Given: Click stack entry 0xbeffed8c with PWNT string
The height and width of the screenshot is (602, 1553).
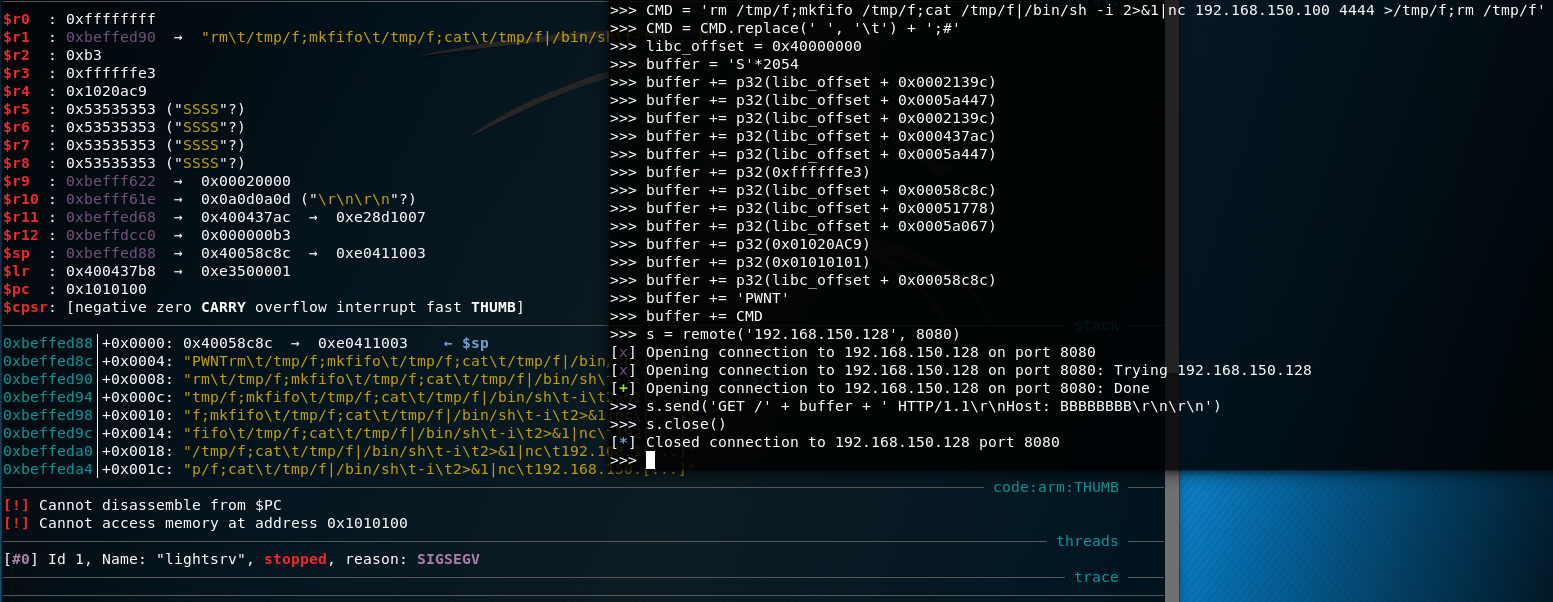Looking at the screenshot, I should 305,361.
